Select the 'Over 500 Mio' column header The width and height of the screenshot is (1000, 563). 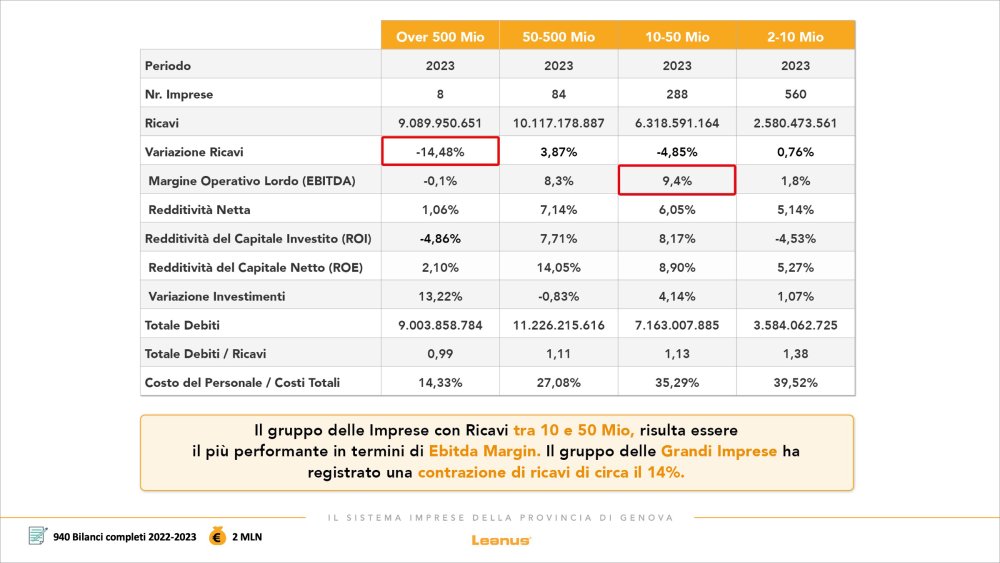tap(440, 36)
